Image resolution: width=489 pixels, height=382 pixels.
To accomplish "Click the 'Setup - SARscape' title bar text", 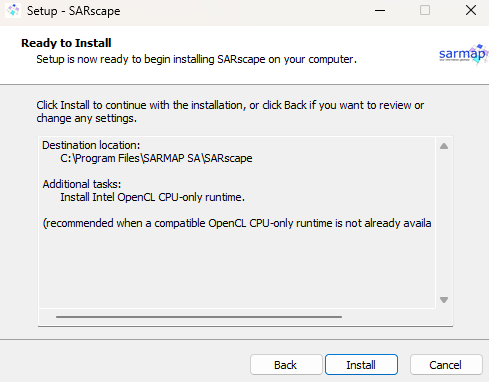I will 73,11.
